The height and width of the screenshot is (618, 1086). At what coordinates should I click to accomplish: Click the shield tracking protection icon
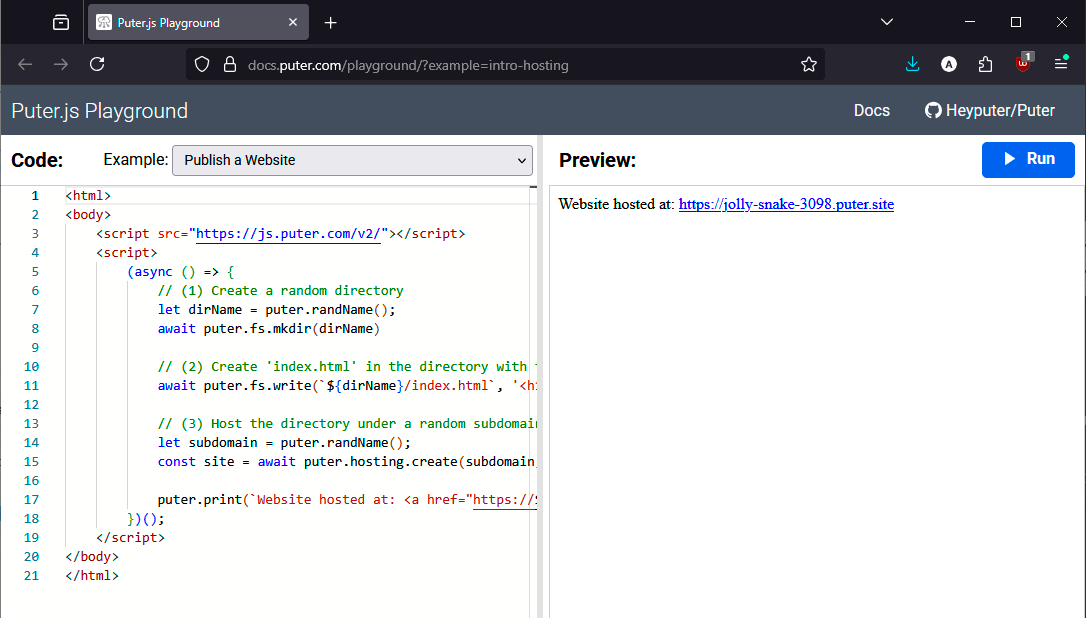[201, 63]
